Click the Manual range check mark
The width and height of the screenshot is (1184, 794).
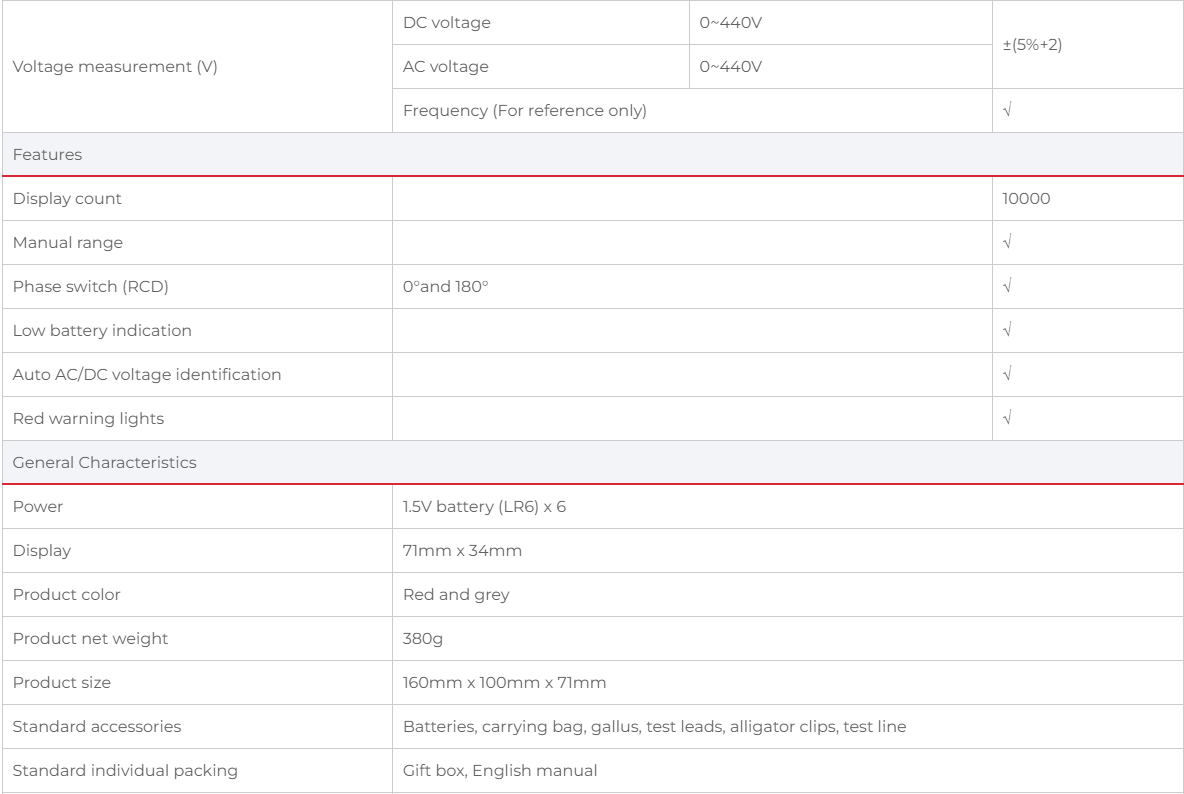pyautogui.click(x=1007, y=243)
